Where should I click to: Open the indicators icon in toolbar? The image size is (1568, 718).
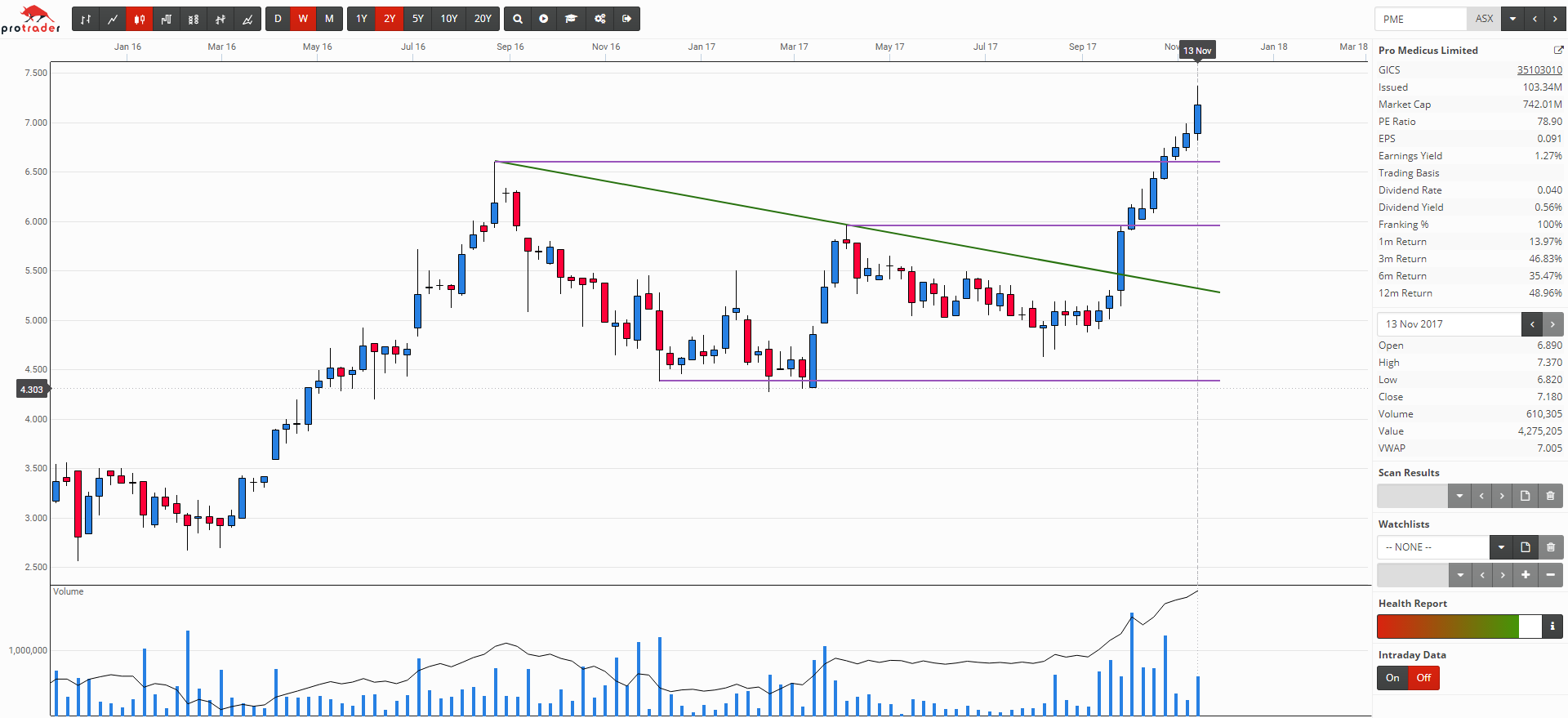click(x=220, y=19)
